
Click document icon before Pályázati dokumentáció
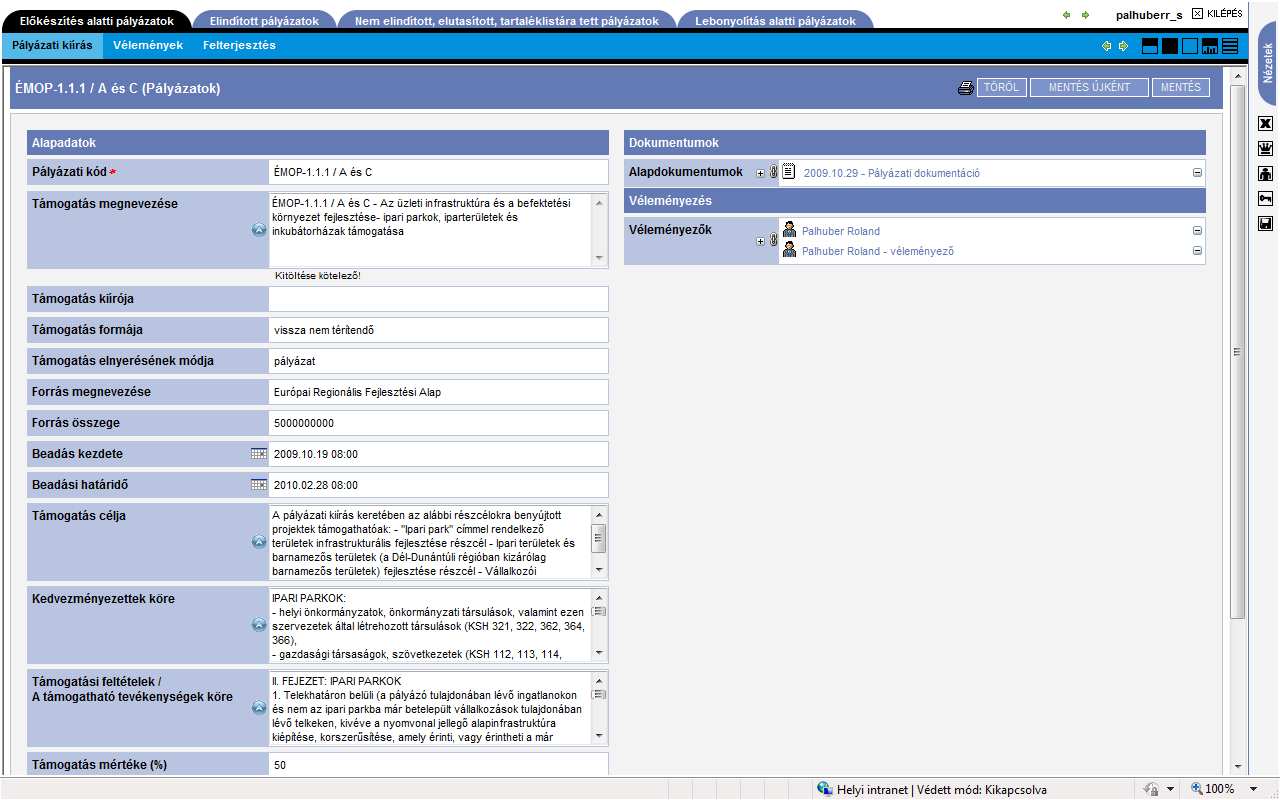(x=788, y=172)
